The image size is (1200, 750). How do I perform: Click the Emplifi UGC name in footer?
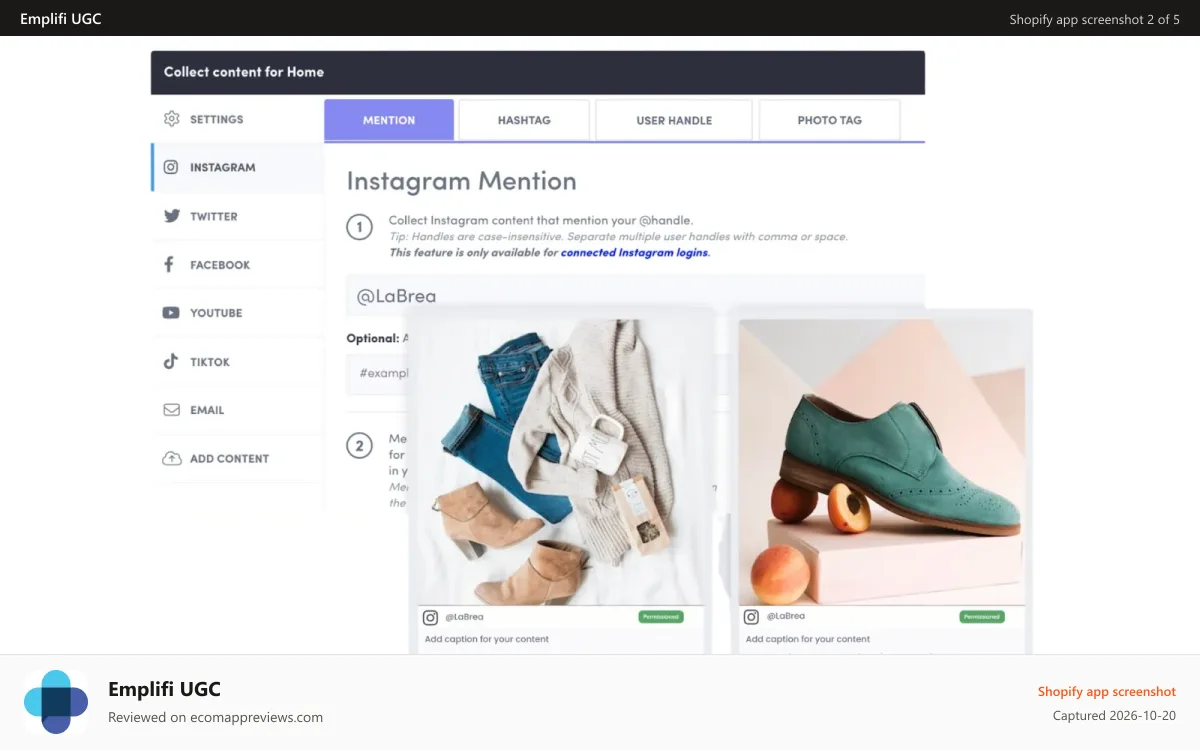point(164,689)
